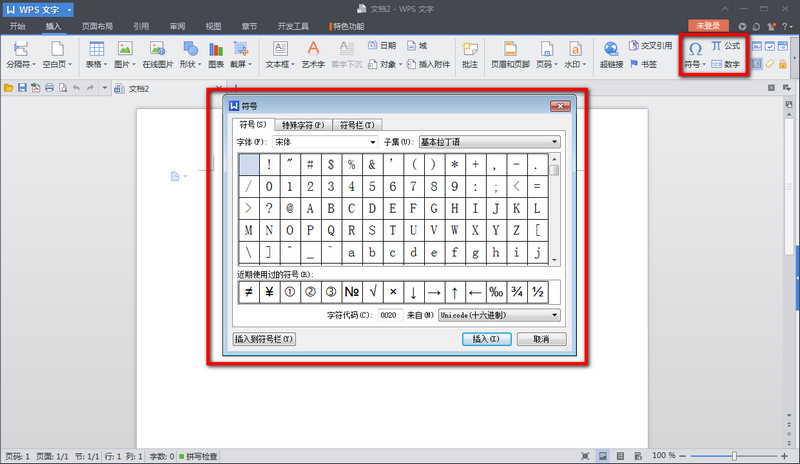Viewport: 800px width, 464px height.
Task: Click the Insert (插入) button in dialog
Action: coord(485,339)
